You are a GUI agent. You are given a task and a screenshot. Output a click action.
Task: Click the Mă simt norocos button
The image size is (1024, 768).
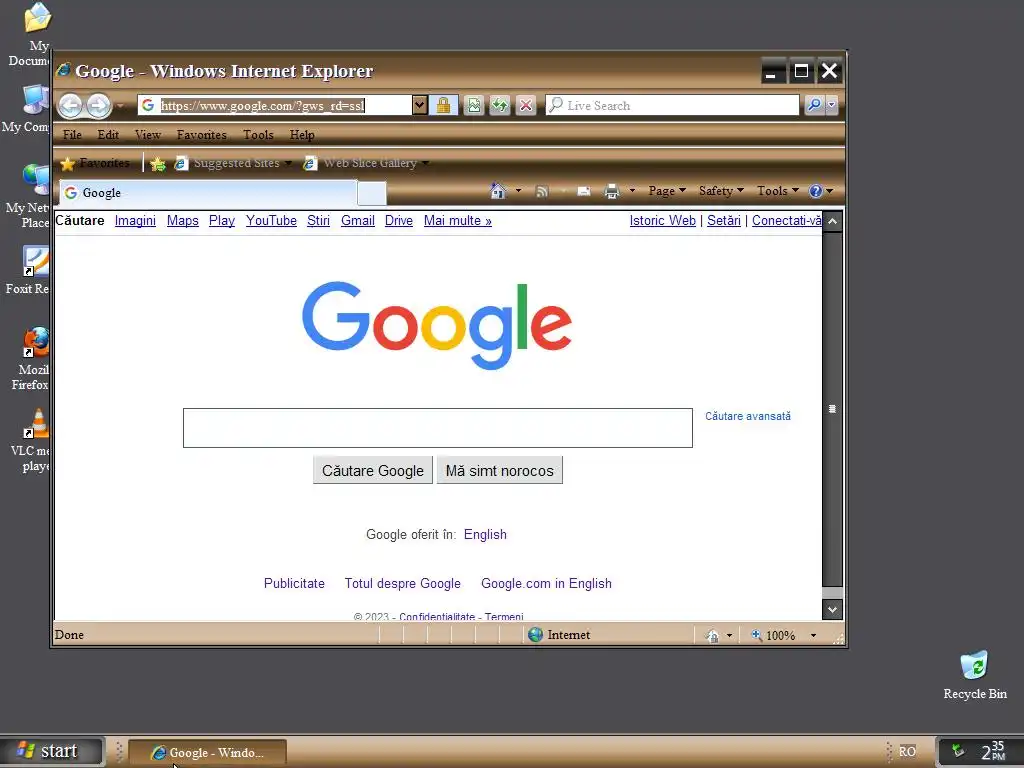pyautogui.click(x=500, y=470)
